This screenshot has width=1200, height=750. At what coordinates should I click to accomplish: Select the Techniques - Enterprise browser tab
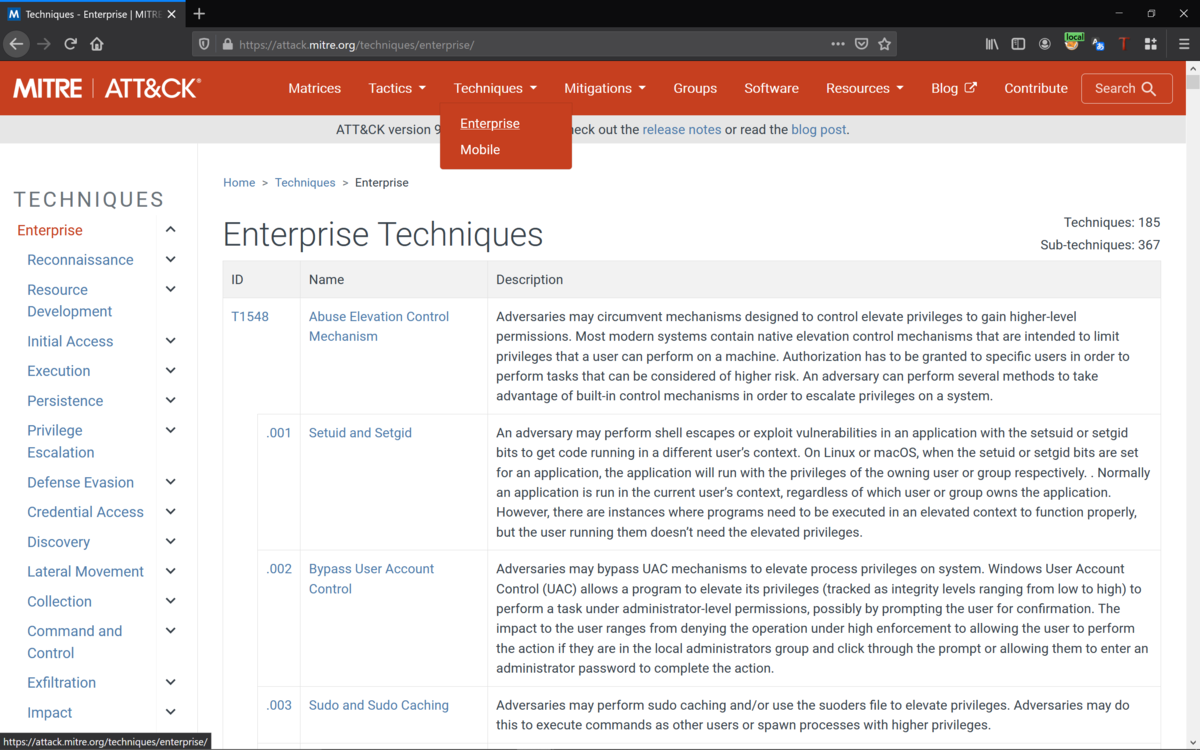[x=92, y=14]
